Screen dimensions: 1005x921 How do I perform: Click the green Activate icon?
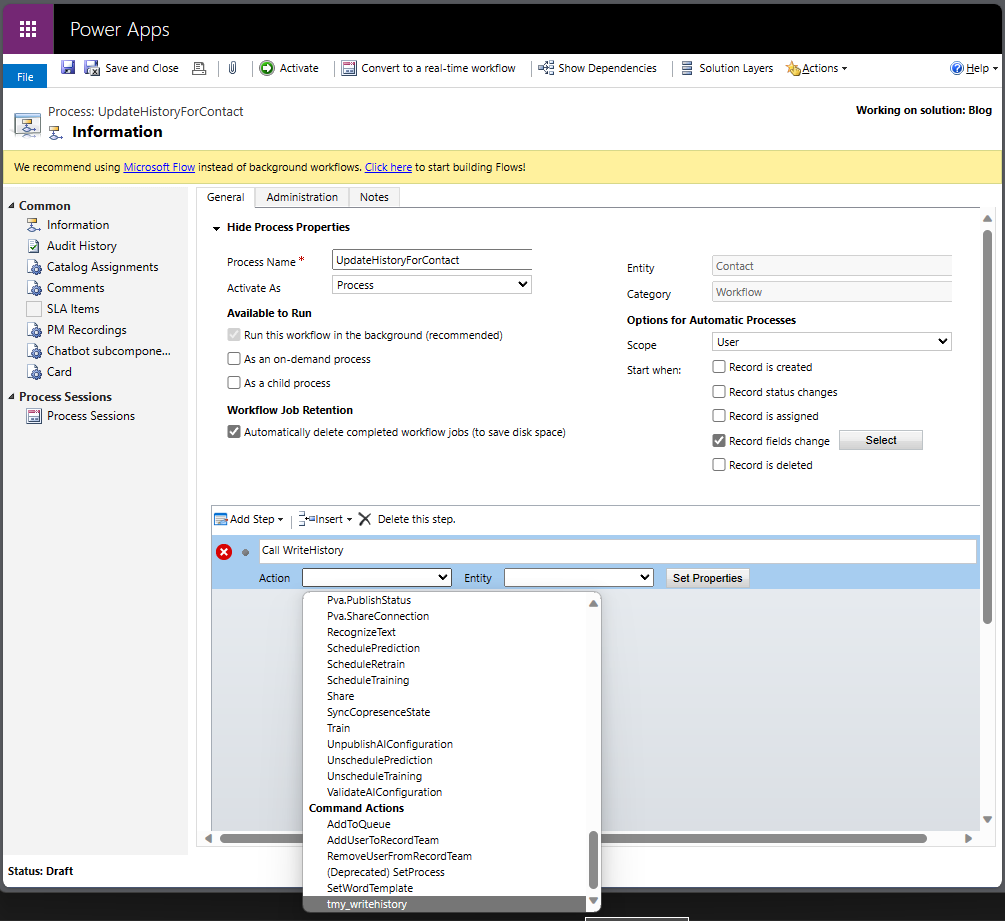click(x=267, y=68)
